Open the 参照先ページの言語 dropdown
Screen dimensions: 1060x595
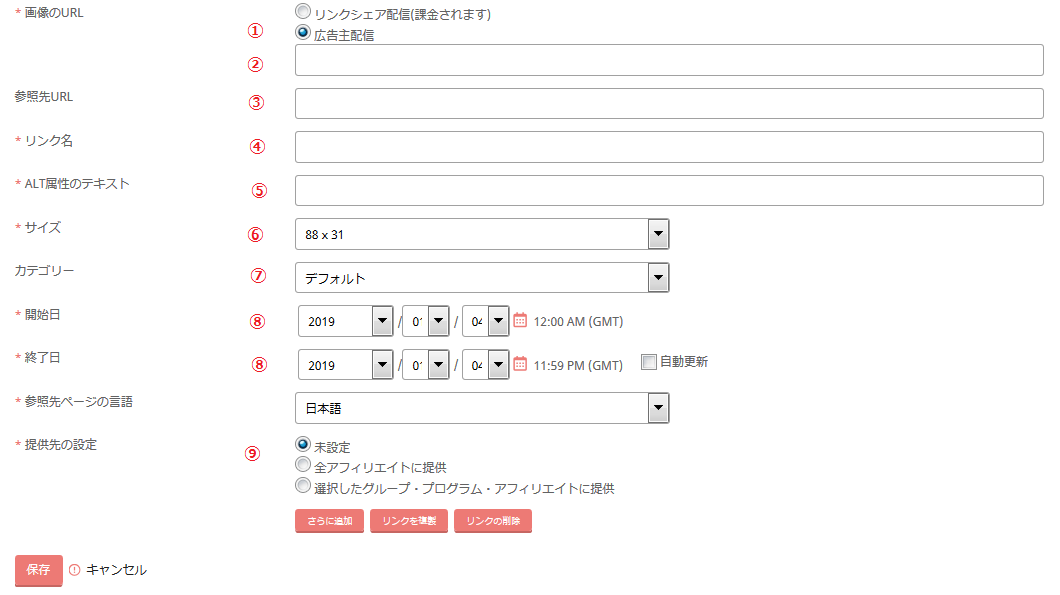(482, 408)
